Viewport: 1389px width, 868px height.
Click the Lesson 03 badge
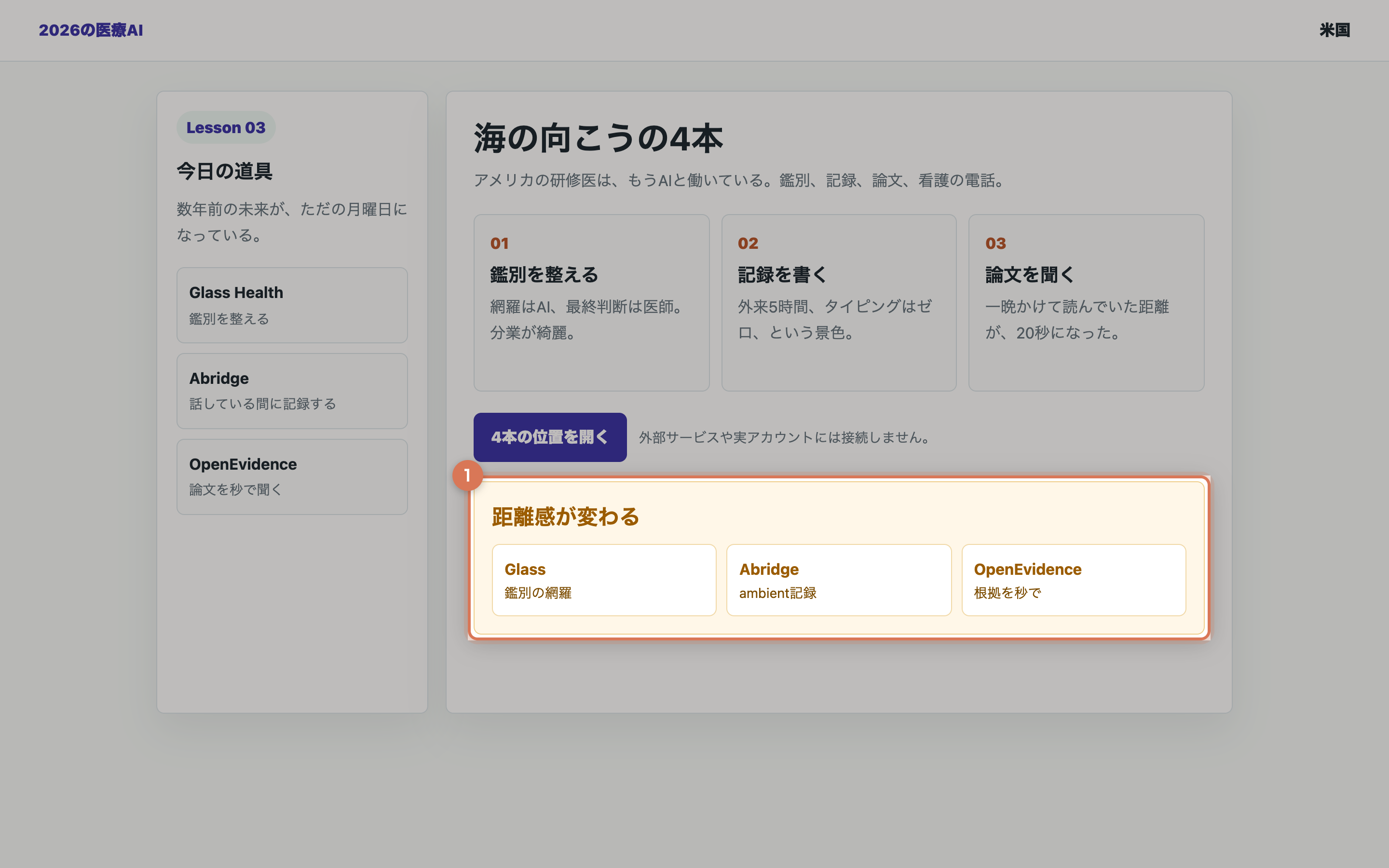[226, 127]
